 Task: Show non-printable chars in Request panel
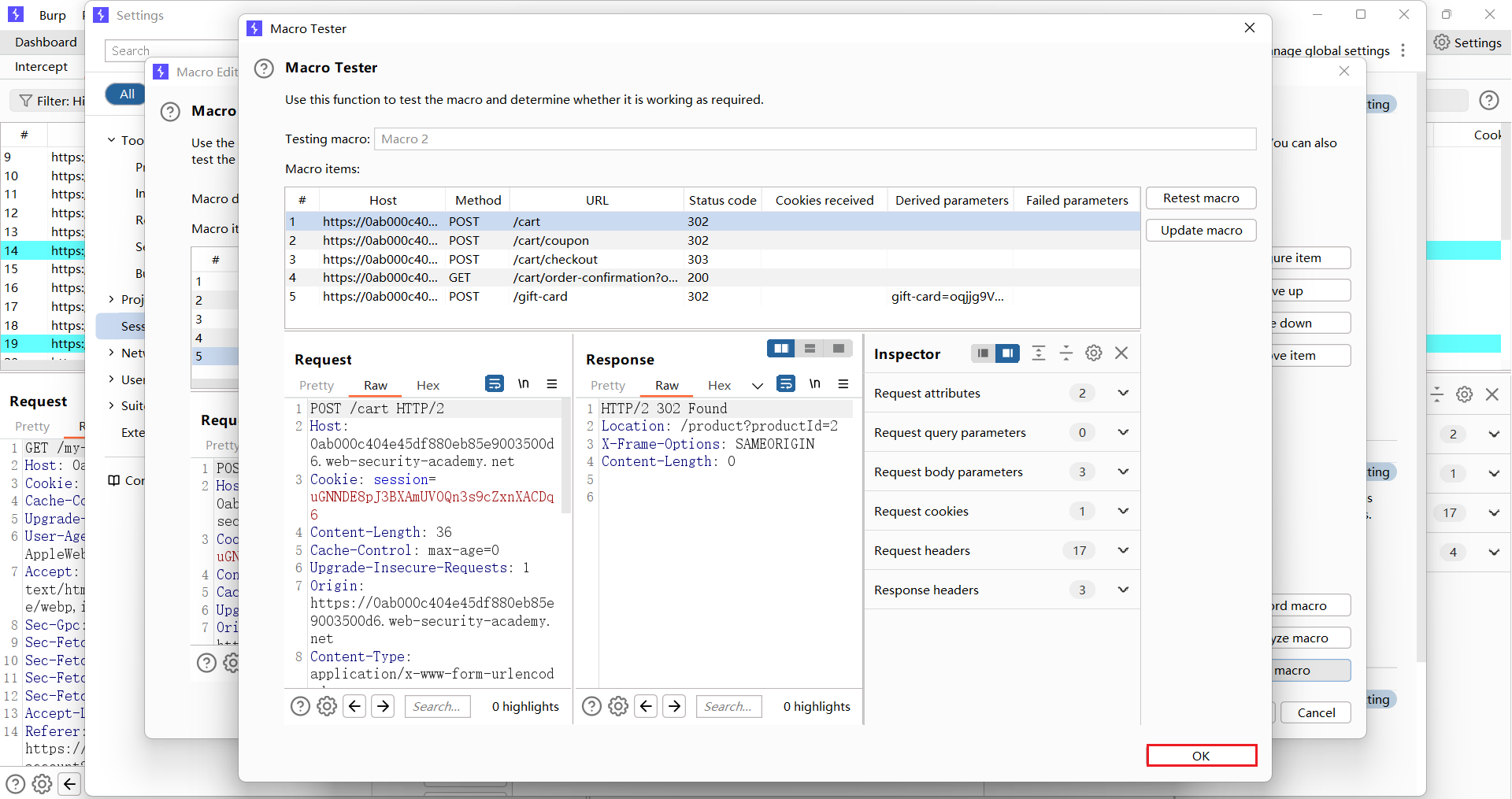(524, 384)
